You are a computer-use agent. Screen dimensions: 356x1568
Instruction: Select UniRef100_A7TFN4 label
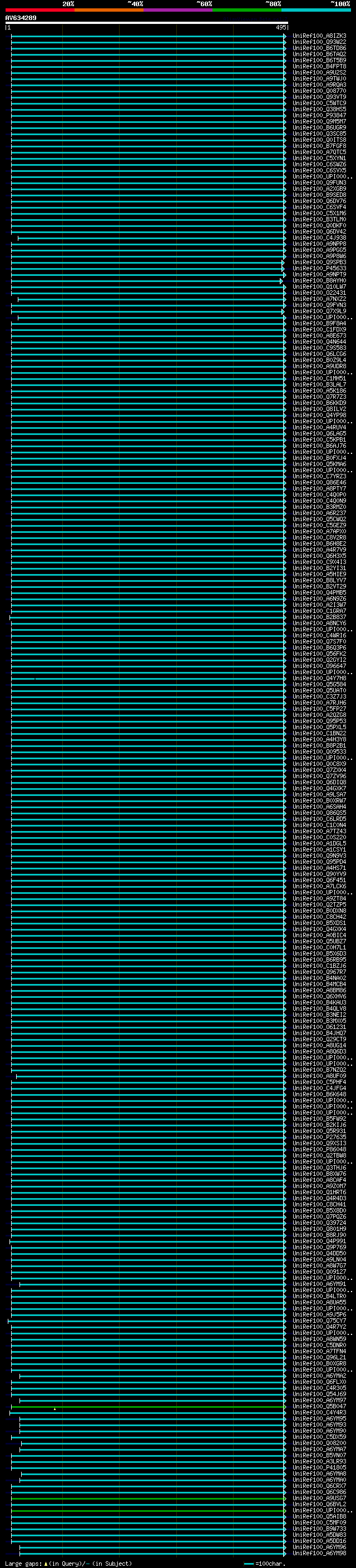319,1351
